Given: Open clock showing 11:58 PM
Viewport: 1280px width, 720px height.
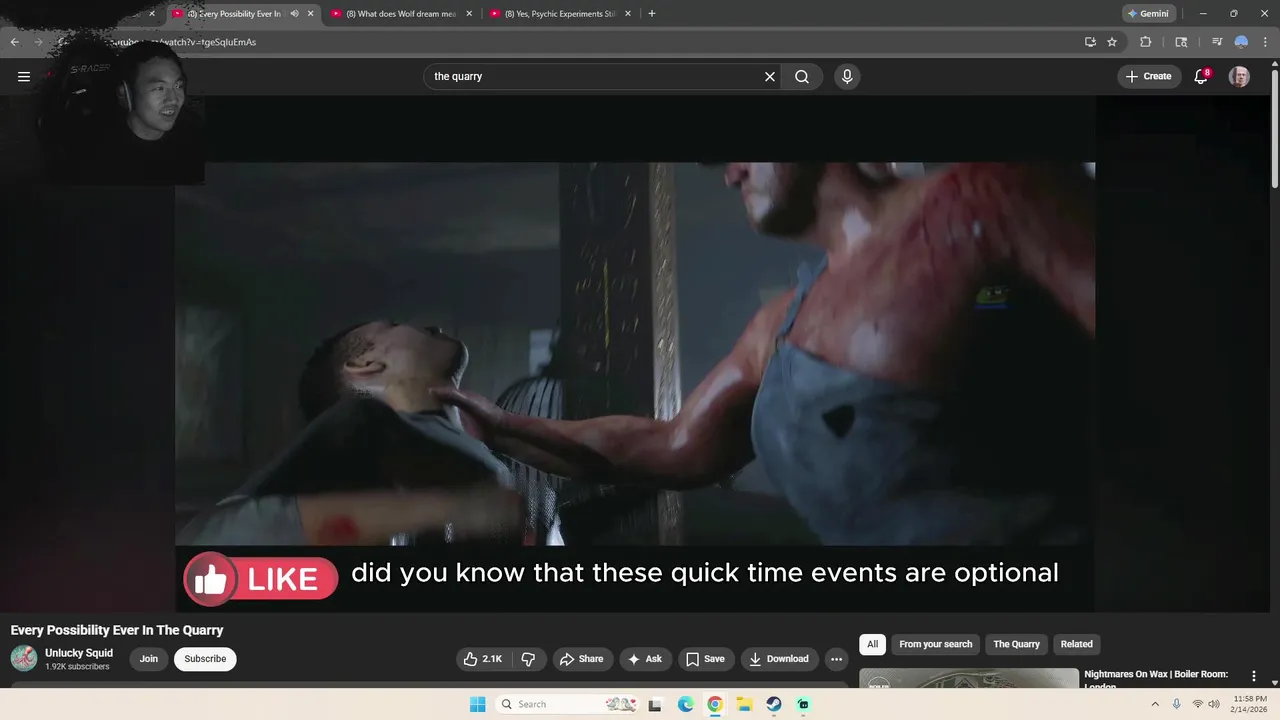Looking at the screenshot, I should coord(1249,704).
